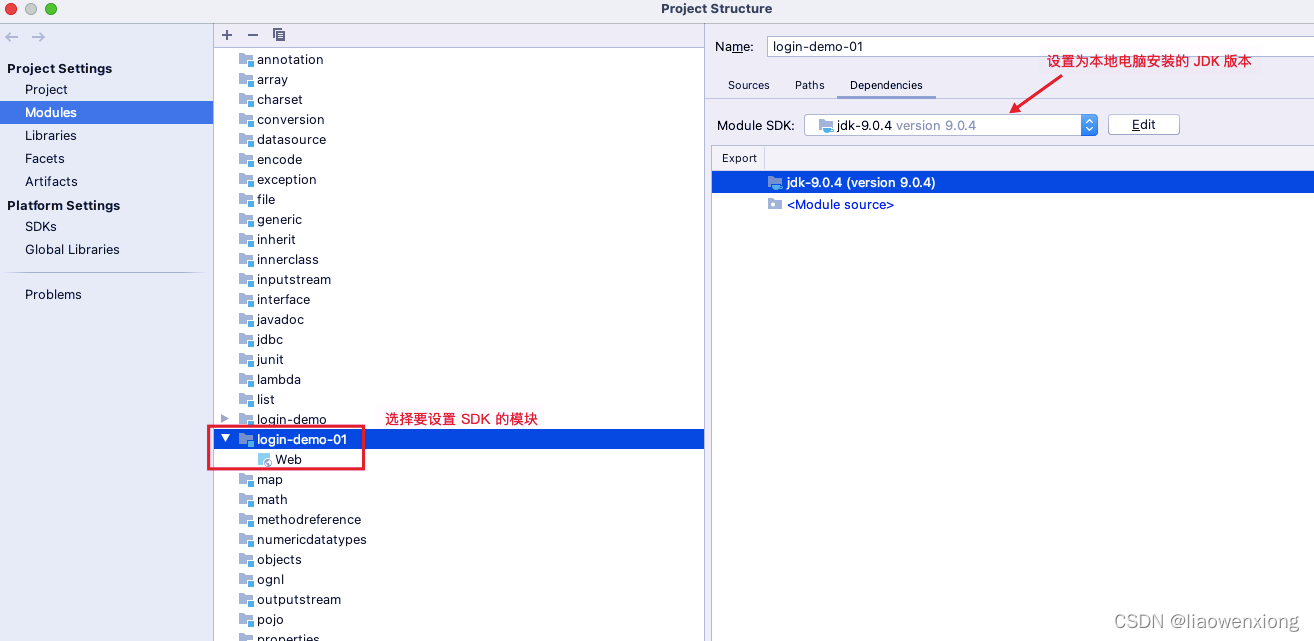Select the pojo module

[x=270, y=620]
